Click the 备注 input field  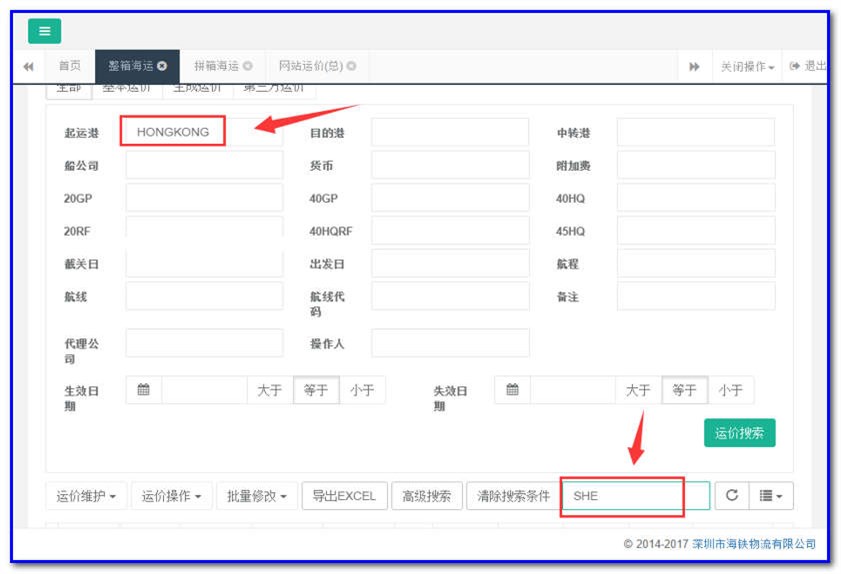point(696,296)
